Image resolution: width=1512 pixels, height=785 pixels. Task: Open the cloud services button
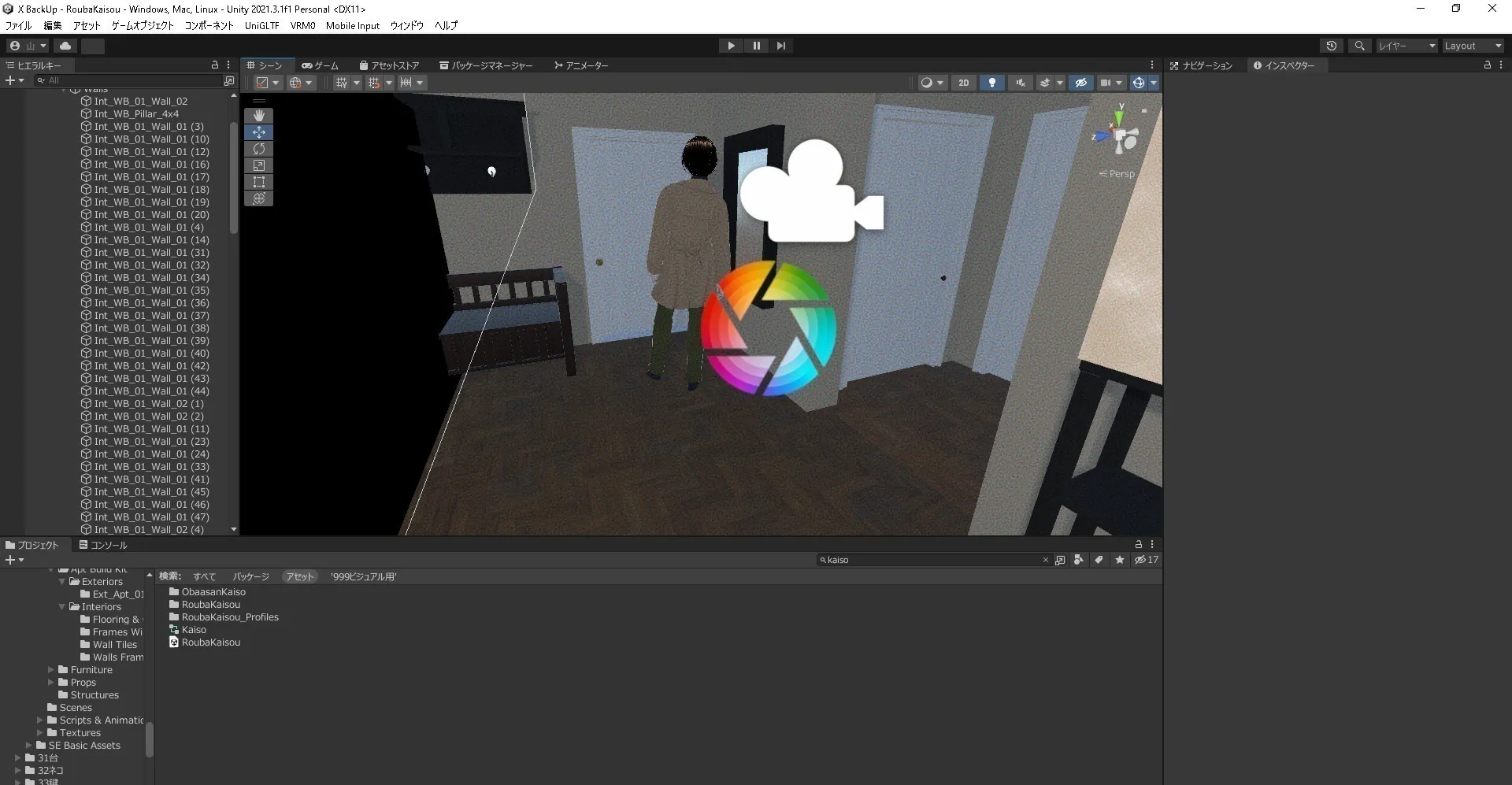(x=65, y=46)
